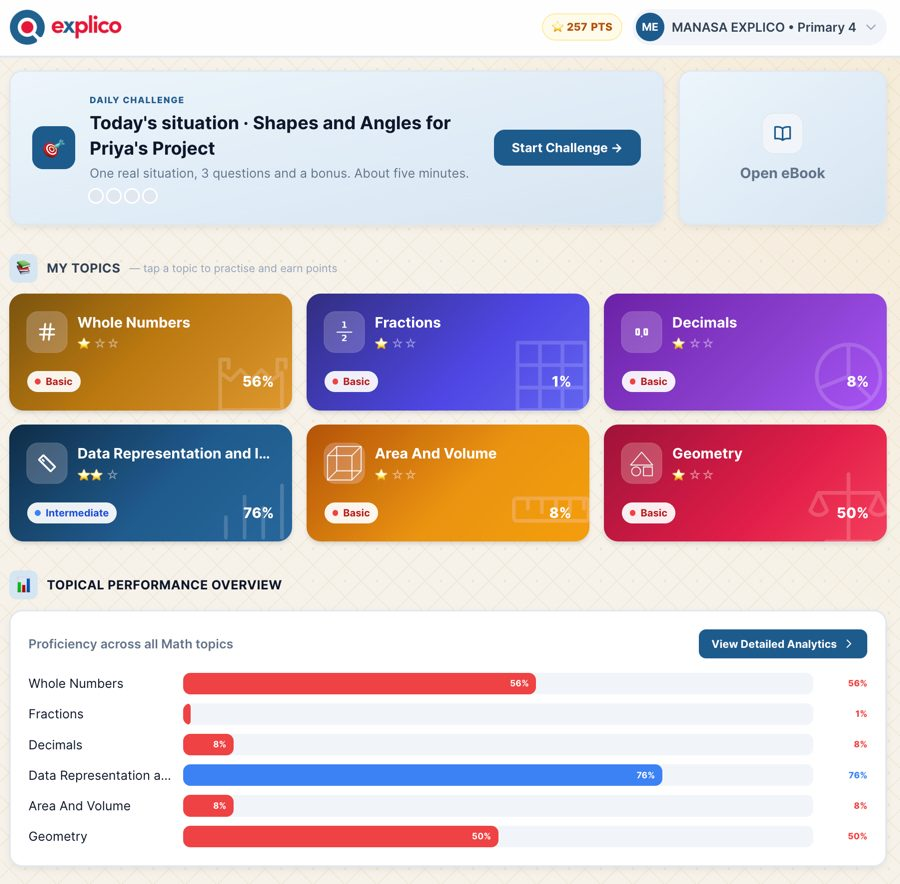The width and height of the screenshot is (900, 884).
Task: Click the Decimals 0.0 icon
Action: tap(641, 332)
